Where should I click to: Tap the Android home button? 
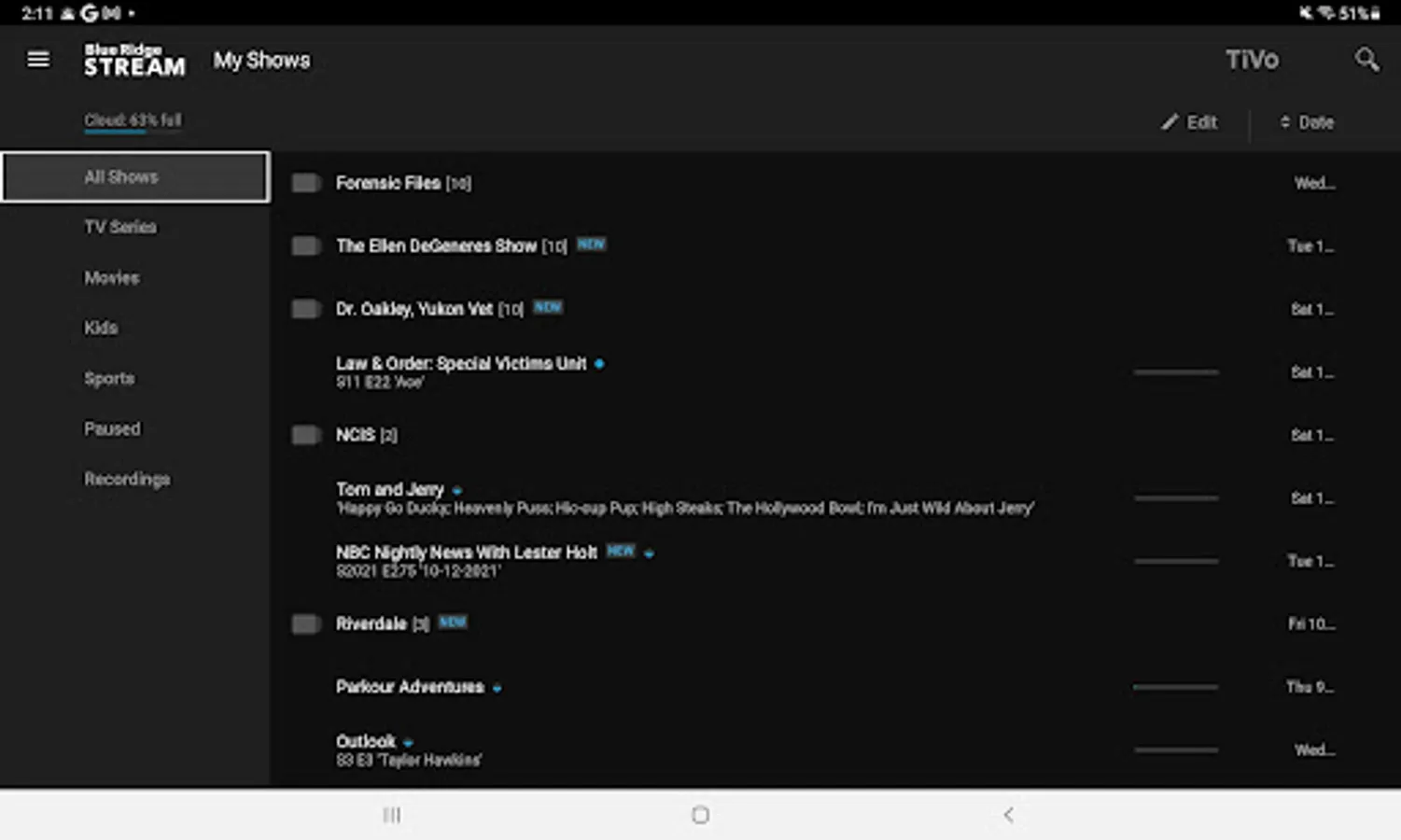[700, 815]
